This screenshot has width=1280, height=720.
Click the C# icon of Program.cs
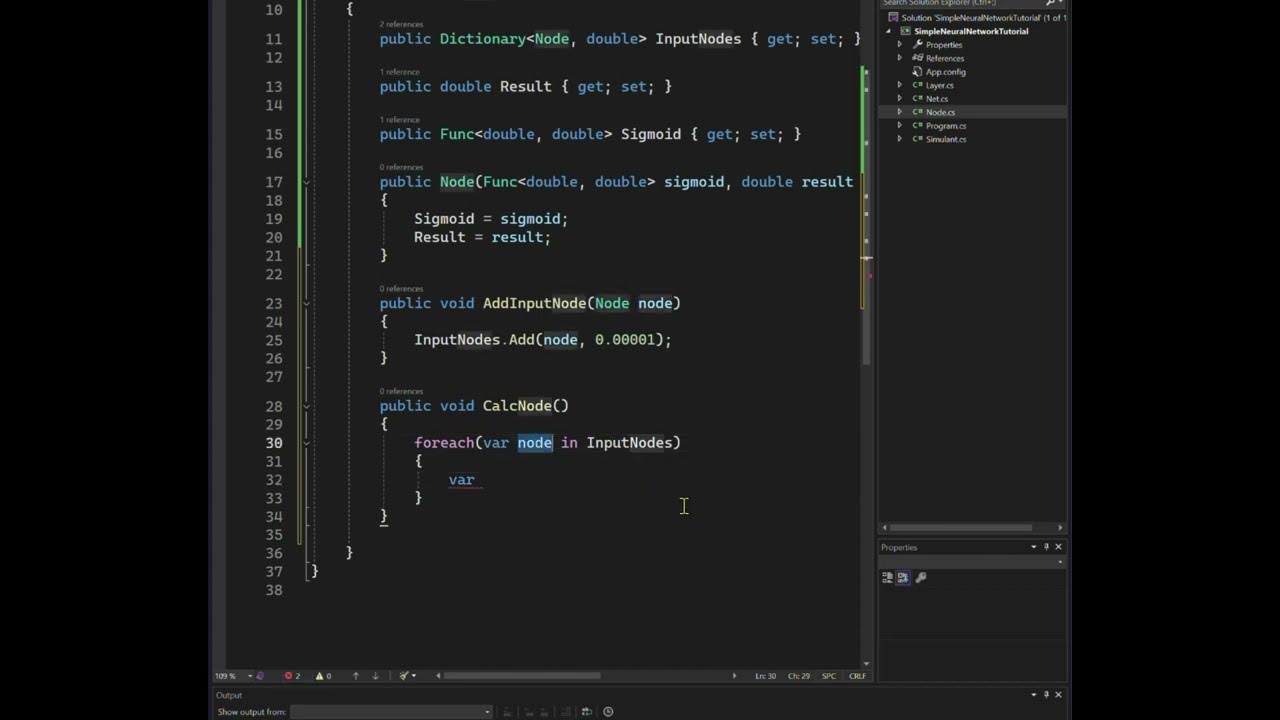pos(917,126)
